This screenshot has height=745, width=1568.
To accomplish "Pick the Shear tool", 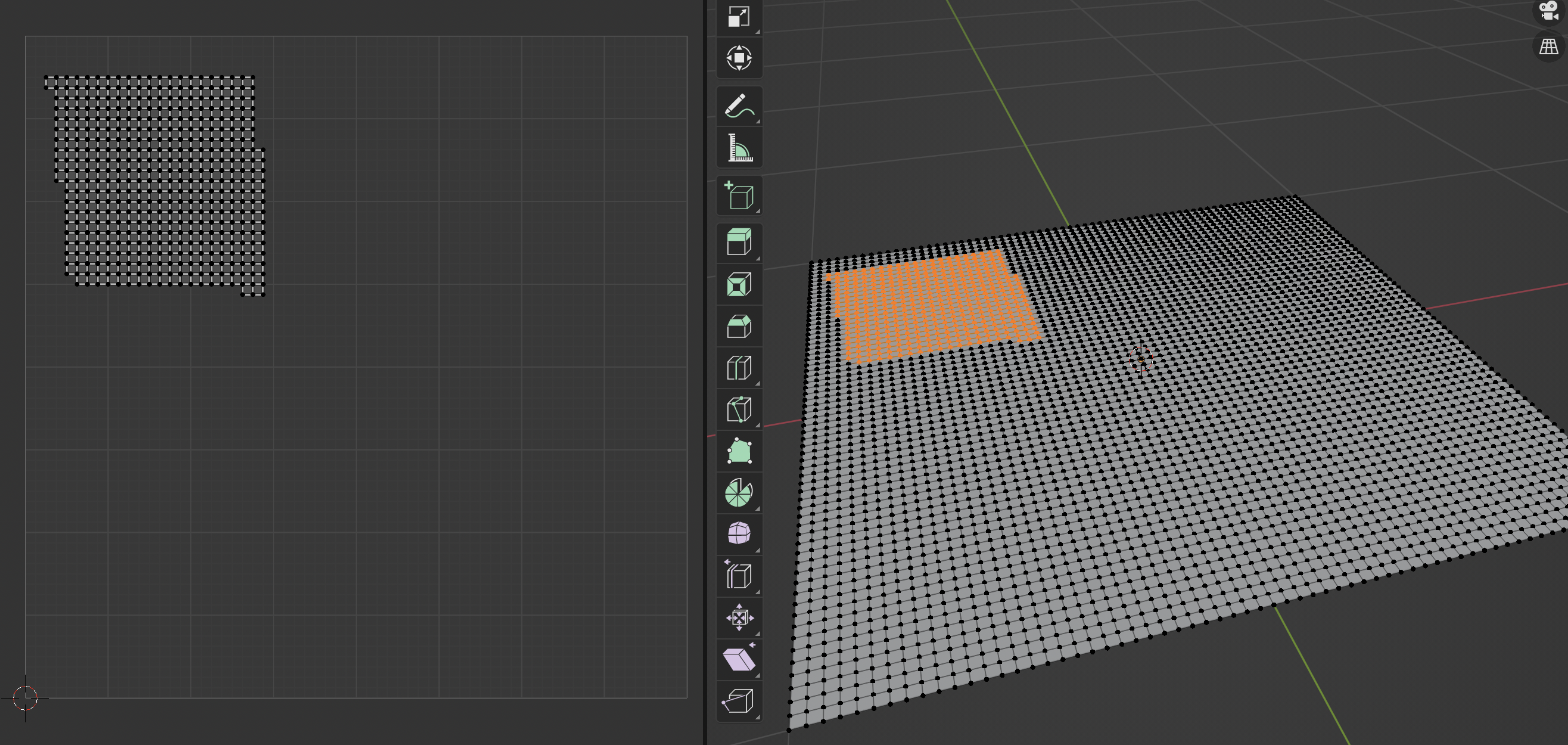I will (x=739, y=659).
